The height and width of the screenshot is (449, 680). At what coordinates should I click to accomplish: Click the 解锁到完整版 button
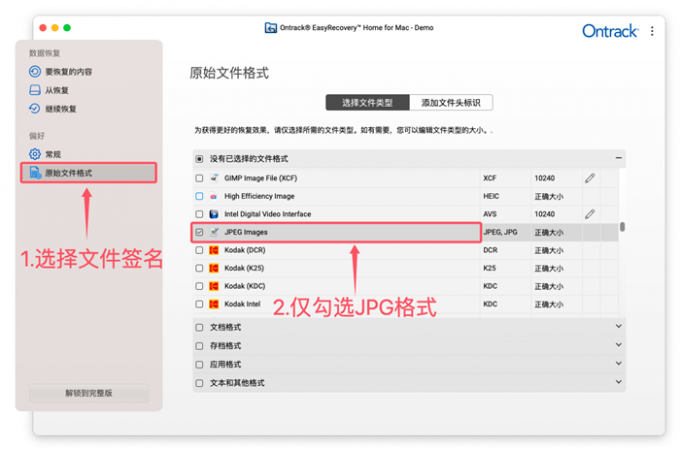click(x=88, y=393)
